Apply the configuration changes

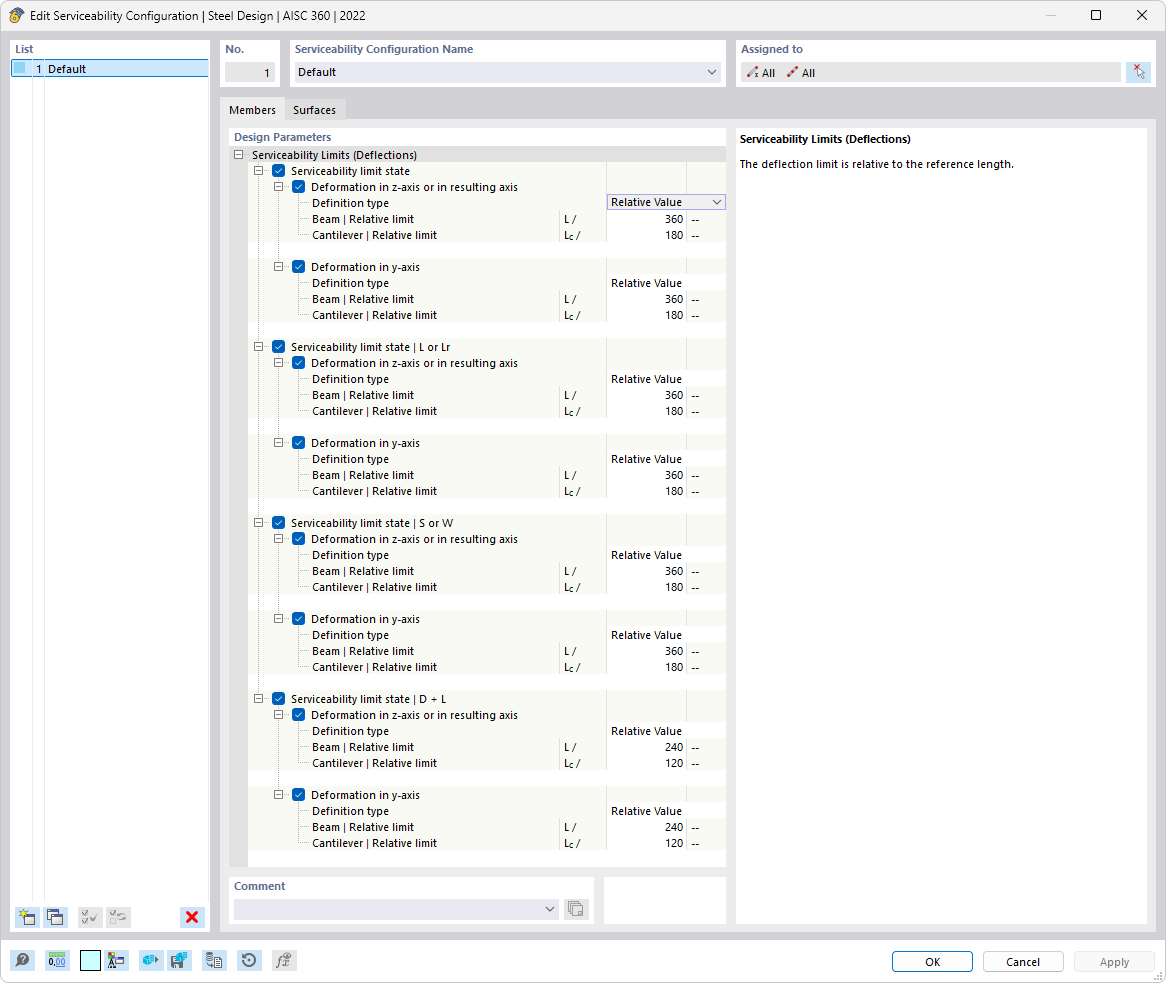coord(1113,961)
